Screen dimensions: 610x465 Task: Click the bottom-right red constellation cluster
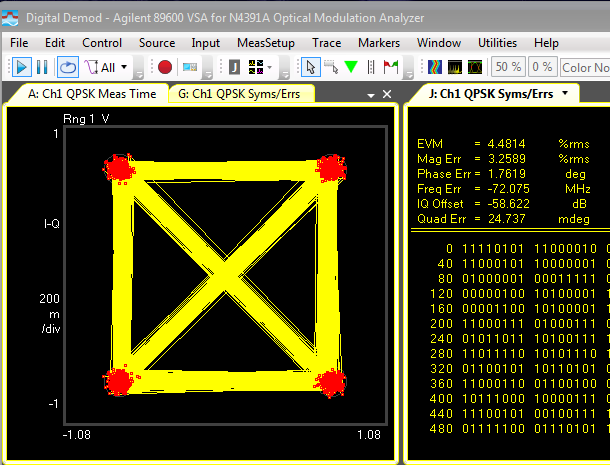click(331, 383)
